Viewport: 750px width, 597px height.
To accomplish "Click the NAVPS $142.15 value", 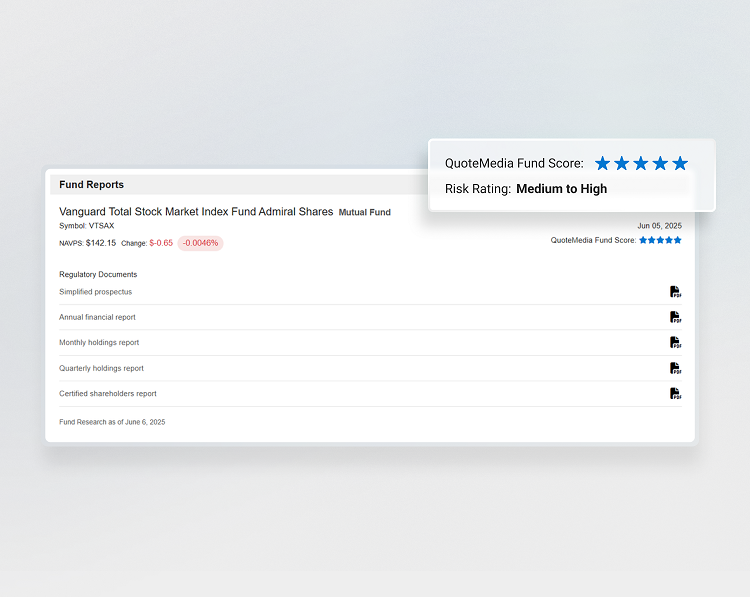I will point(100,243).
